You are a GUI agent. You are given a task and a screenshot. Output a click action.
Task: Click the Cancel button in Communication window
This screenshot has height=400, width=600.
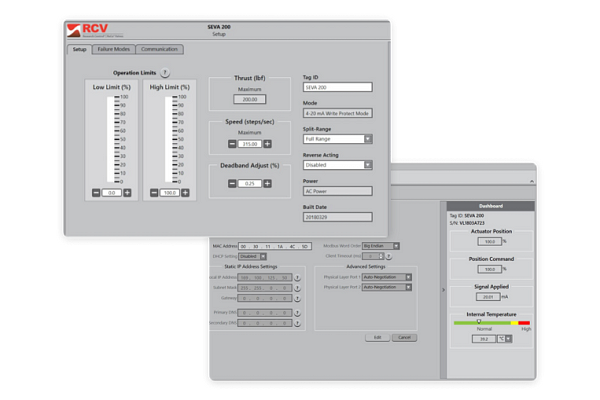click(404, 337)
